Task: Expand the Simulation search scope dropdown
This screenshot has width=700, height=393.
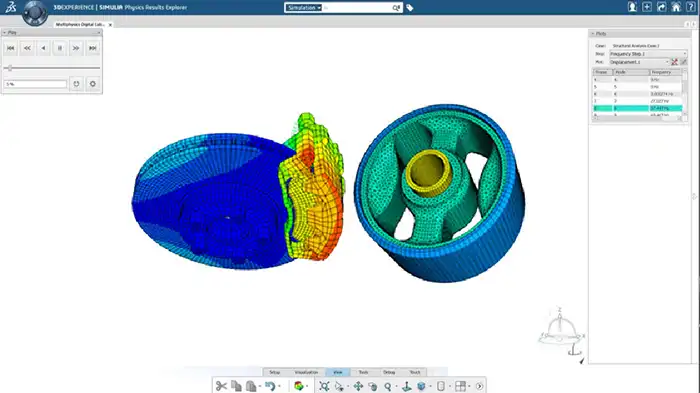Action: 304,8
